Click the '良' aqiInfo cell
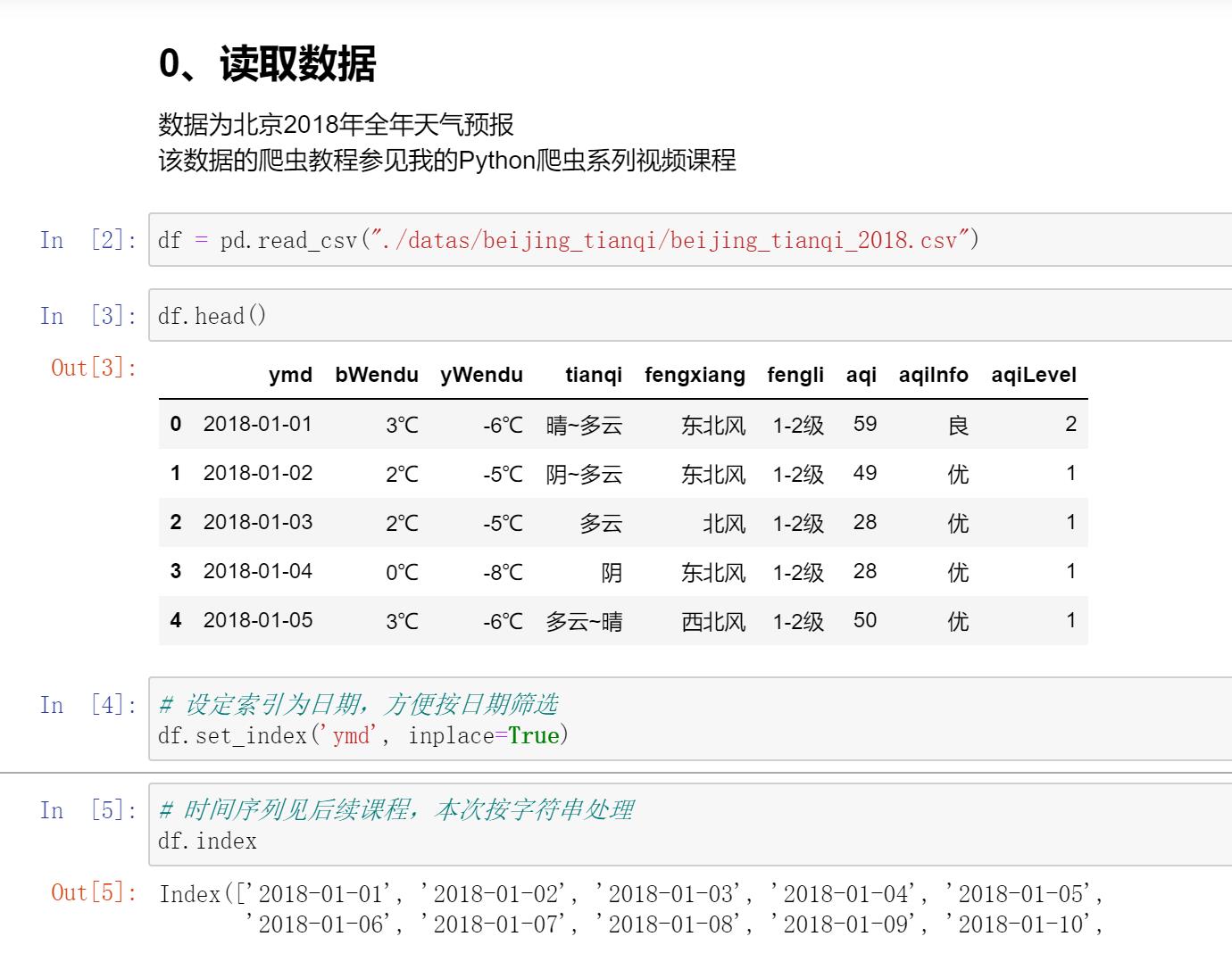 tap(958, 425)
